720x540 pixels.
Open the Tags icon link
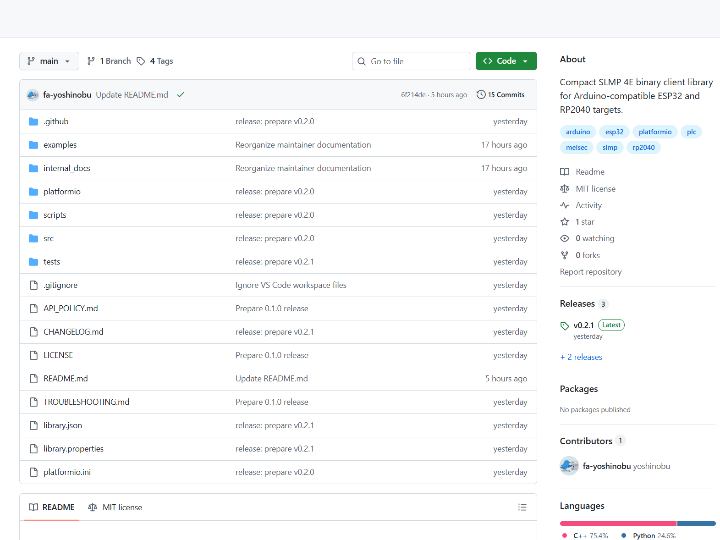coord(141,61)
